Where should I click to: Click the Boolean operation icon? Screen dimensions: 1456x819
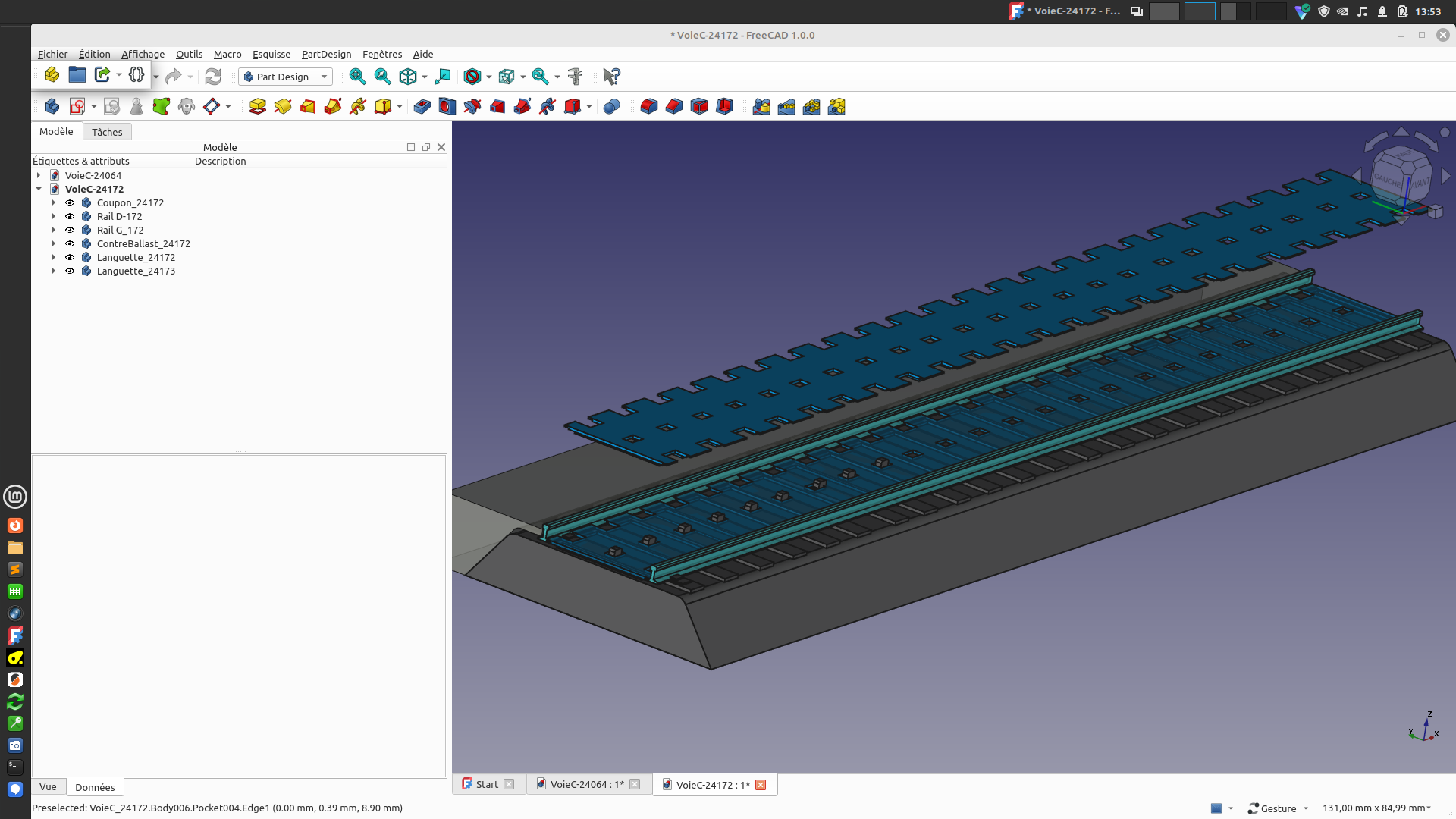[x=612, y=107]
